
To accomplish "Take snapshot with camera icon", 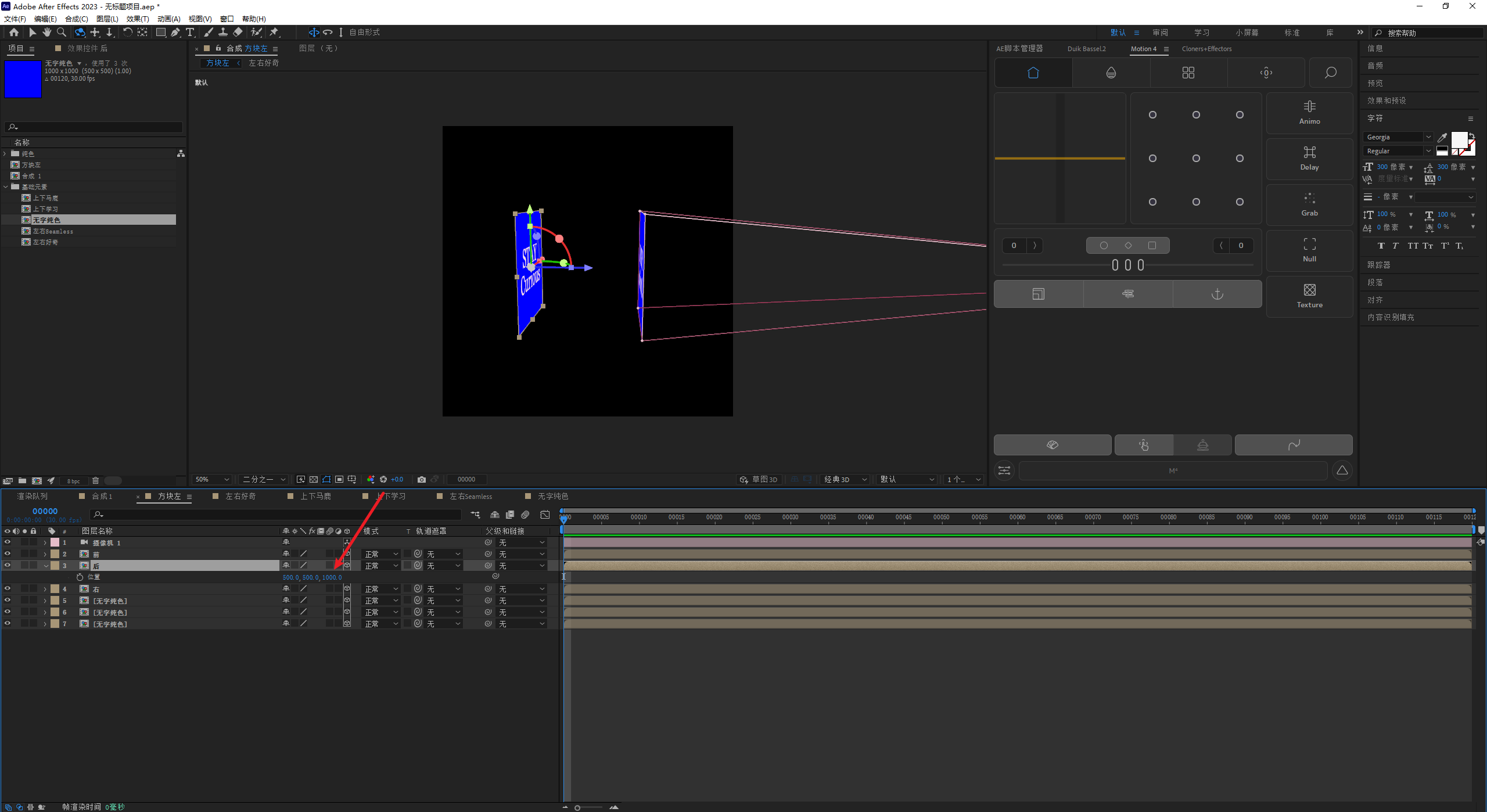I will (422, 479).
